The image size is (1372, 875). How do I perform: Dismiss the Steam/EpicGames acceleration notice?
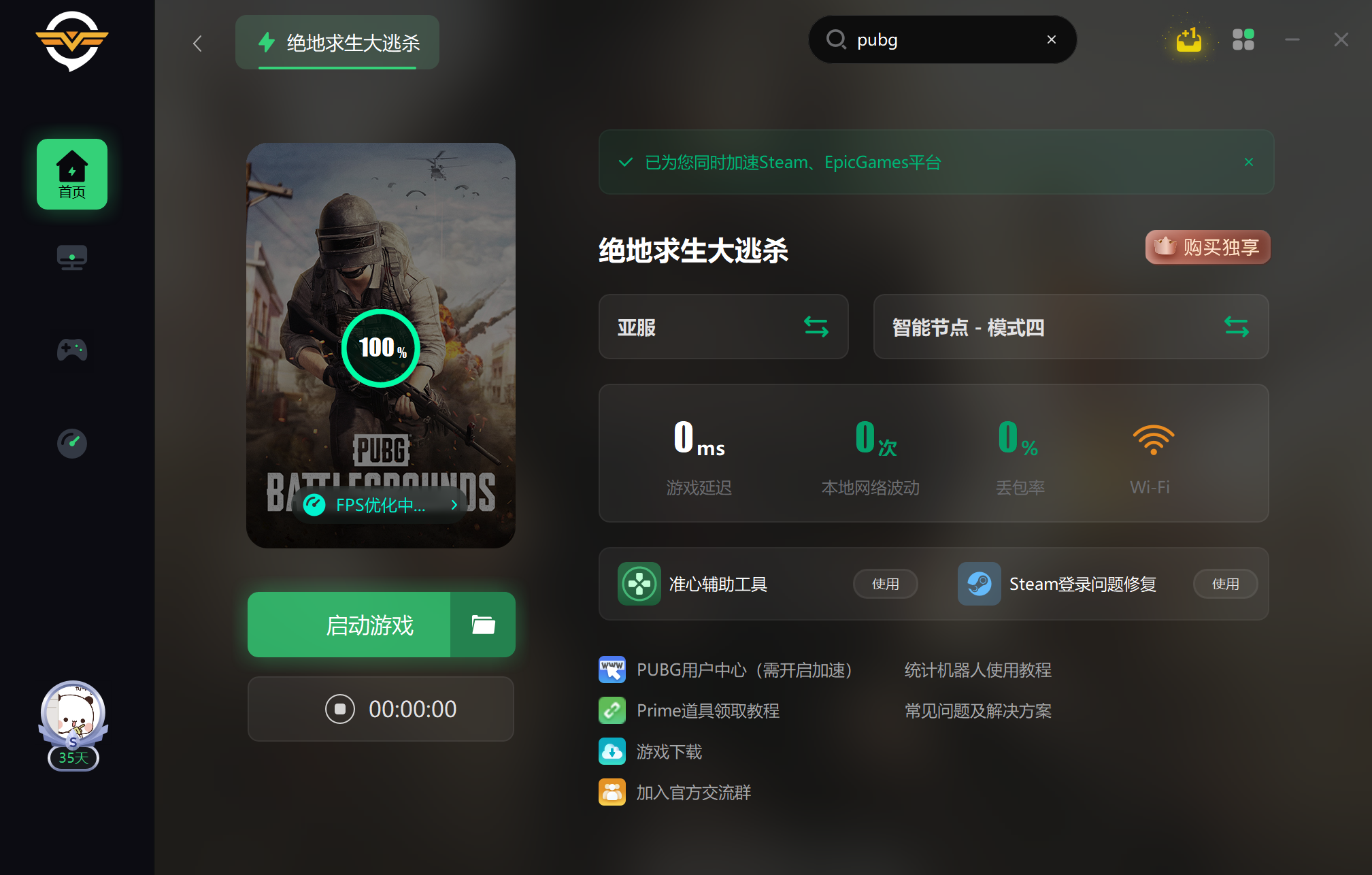[x=1248, y=162]
